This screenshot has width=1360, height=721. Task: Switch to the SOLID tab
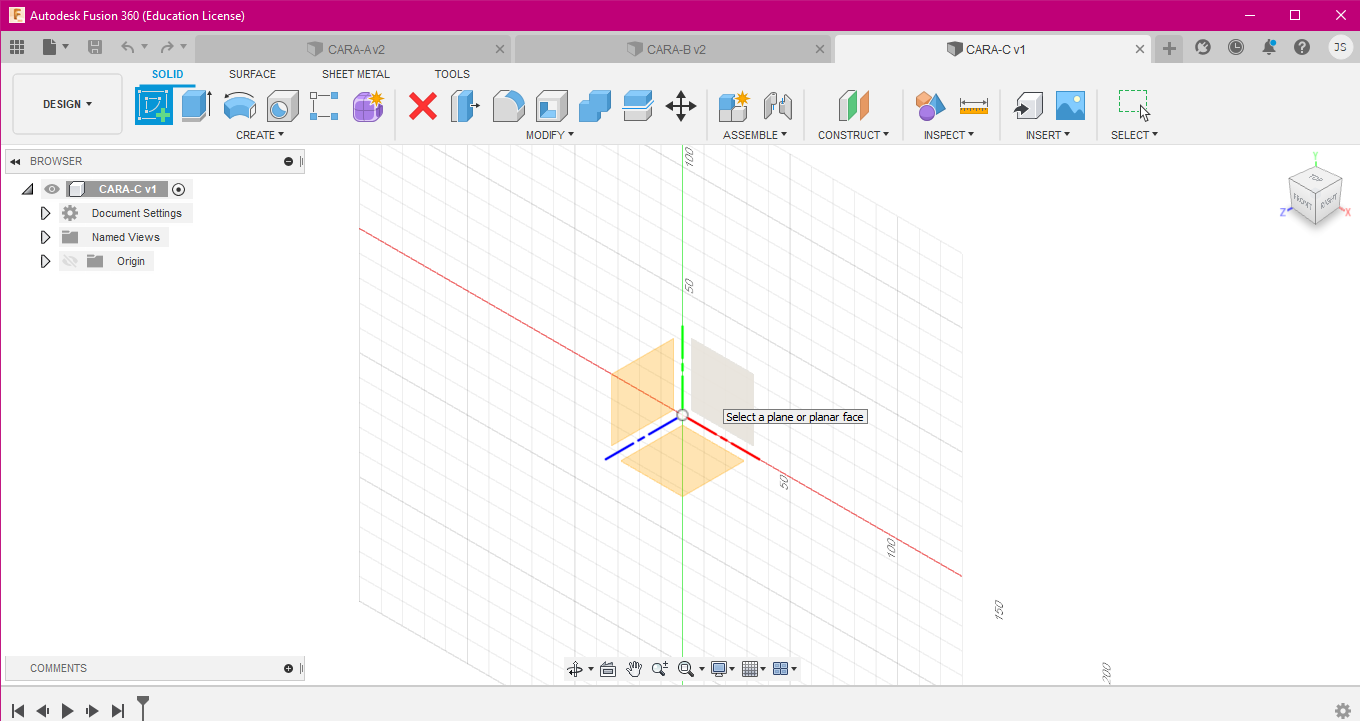[168, 74]
